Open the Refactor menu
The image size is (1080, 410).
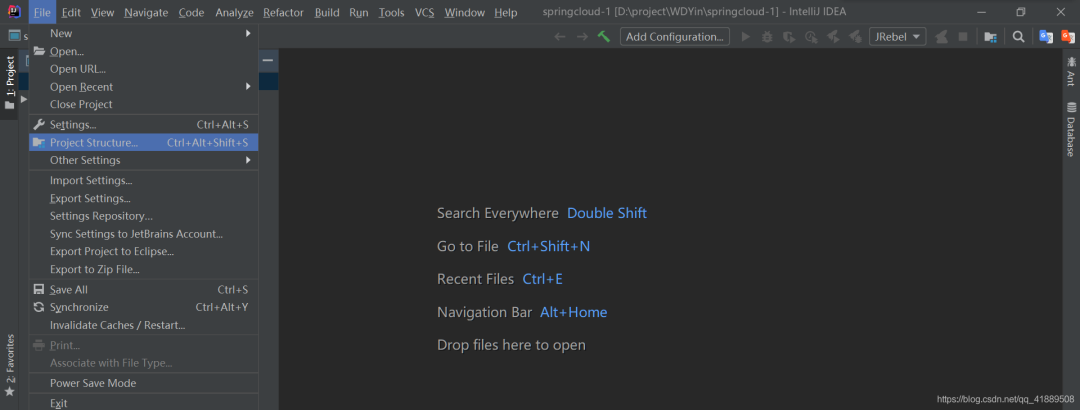[x=283, y=12]
